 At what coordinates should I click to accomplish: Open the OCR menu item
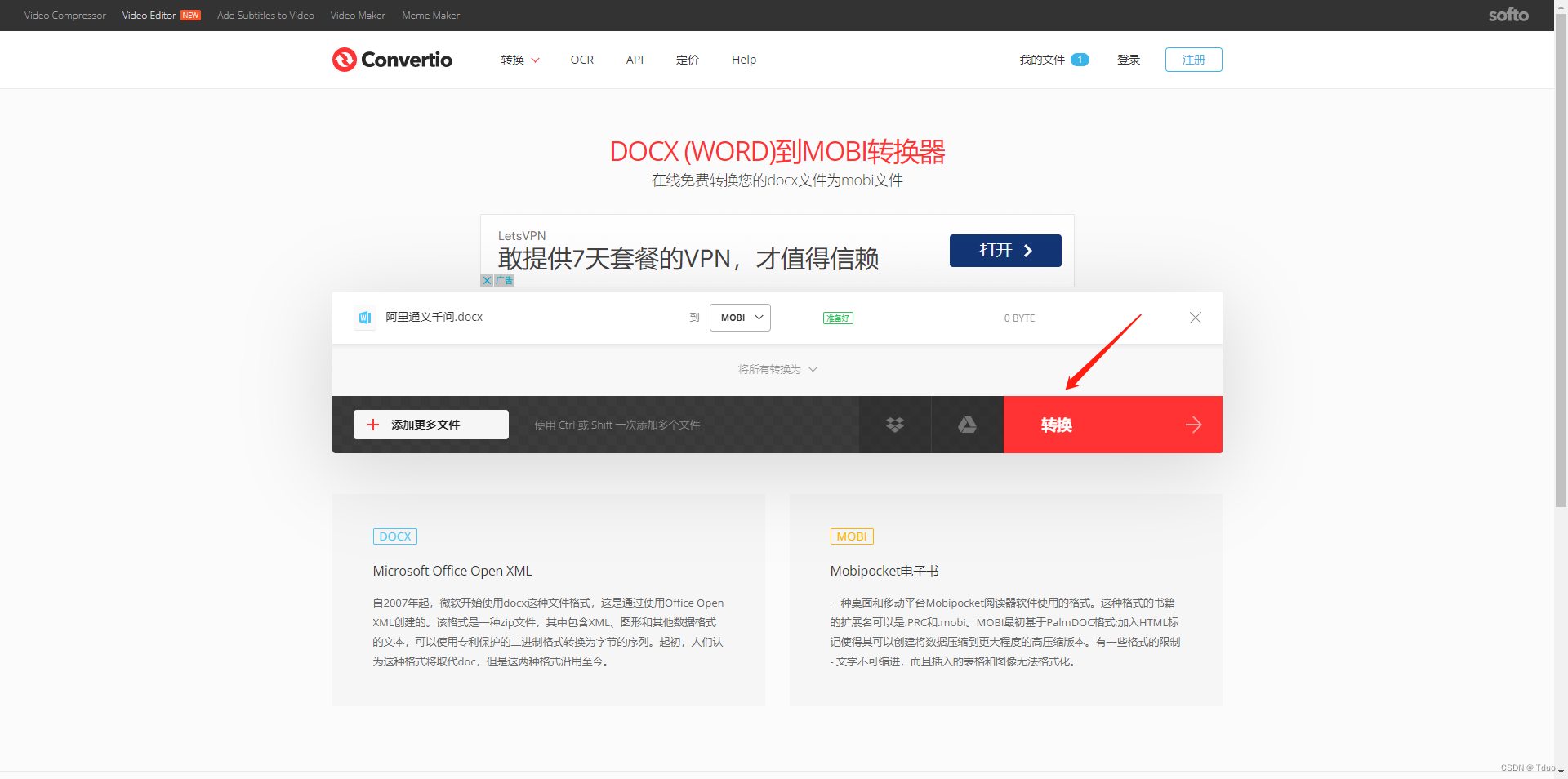tap(582, 60)
